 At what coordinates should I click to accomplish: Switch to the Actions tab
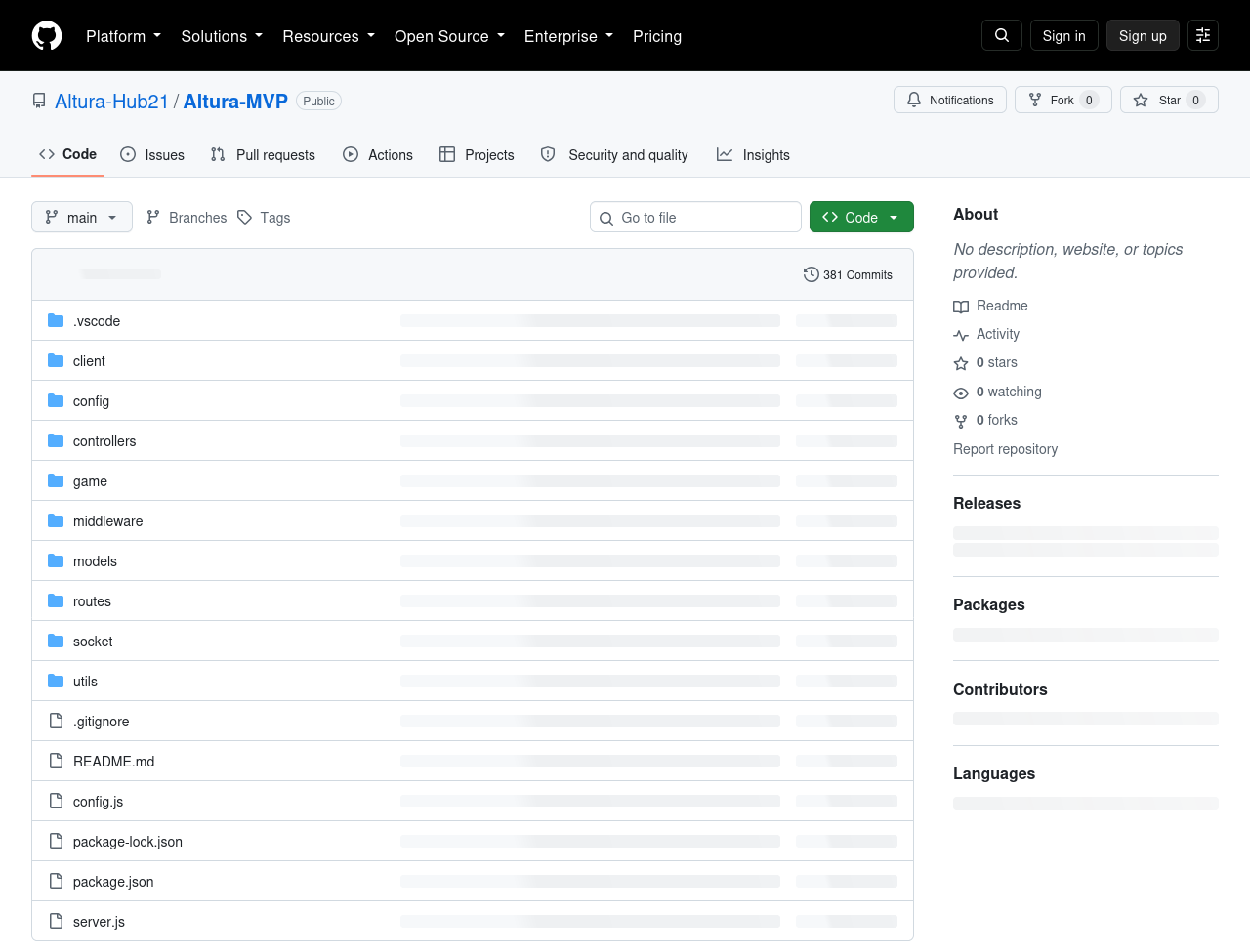pyautogui.click(x=378, y=154)
